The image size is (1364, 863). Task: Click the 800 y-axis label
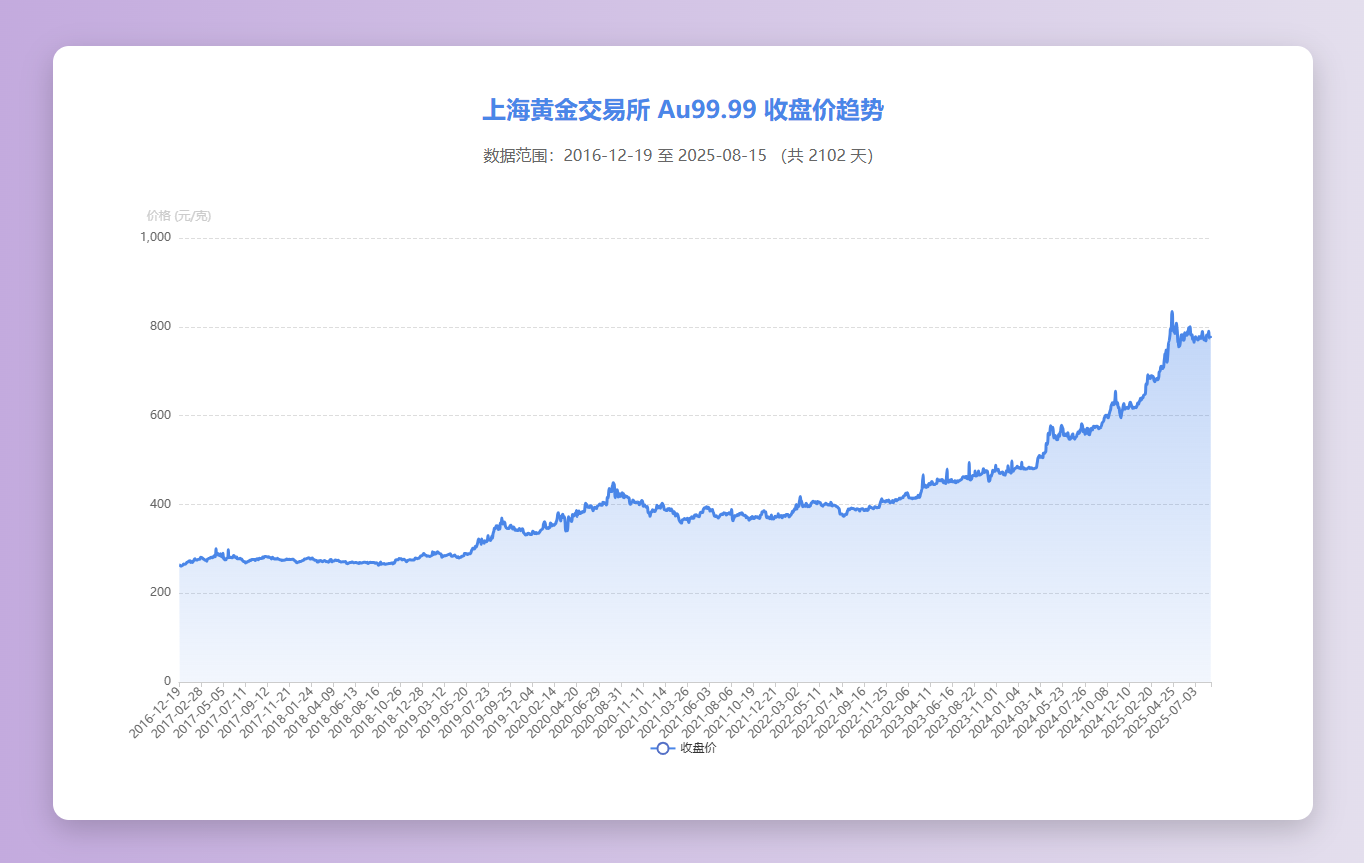coord(161,326)
